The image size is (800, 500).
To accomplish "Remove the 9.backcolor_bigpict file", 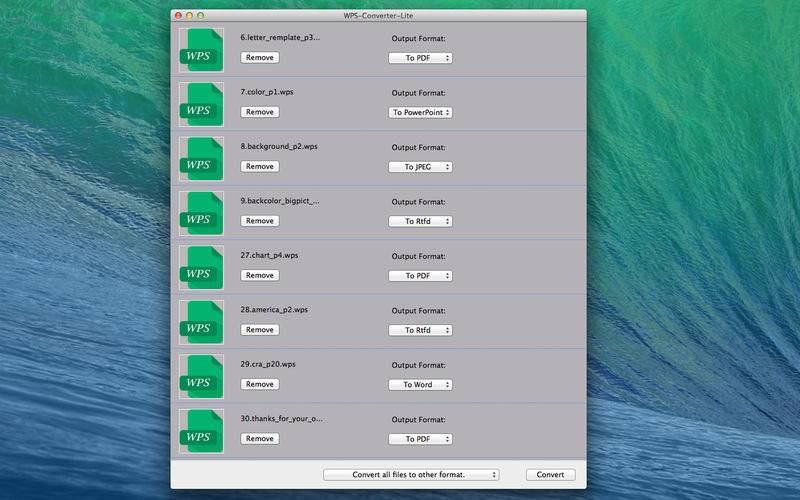I will (260, 221).
